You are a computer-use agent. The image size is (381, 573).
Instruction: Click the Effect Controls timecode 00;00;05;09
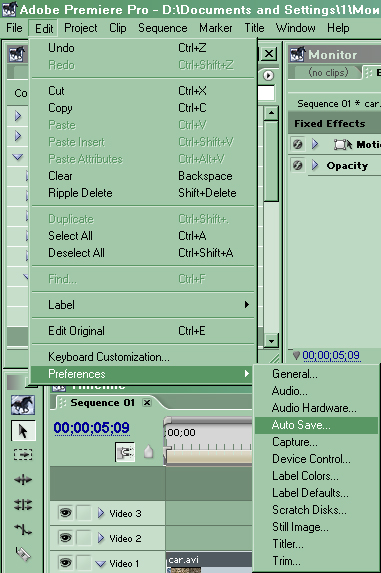(331, 355)
